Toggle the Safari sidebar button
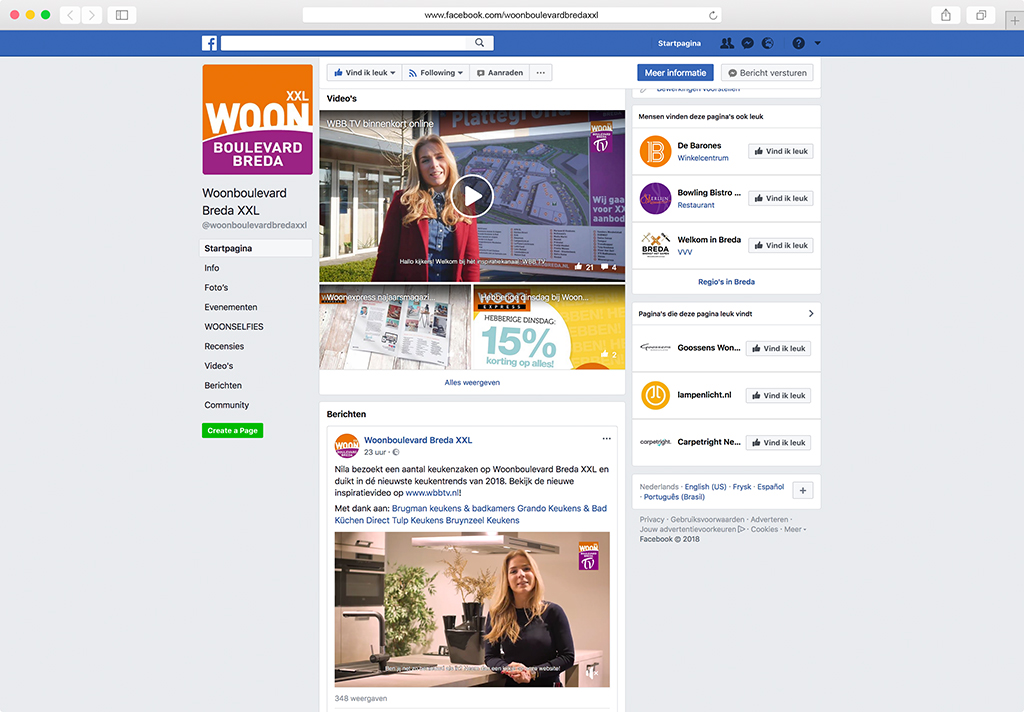1024x712 pixels. tap(122, 15)
